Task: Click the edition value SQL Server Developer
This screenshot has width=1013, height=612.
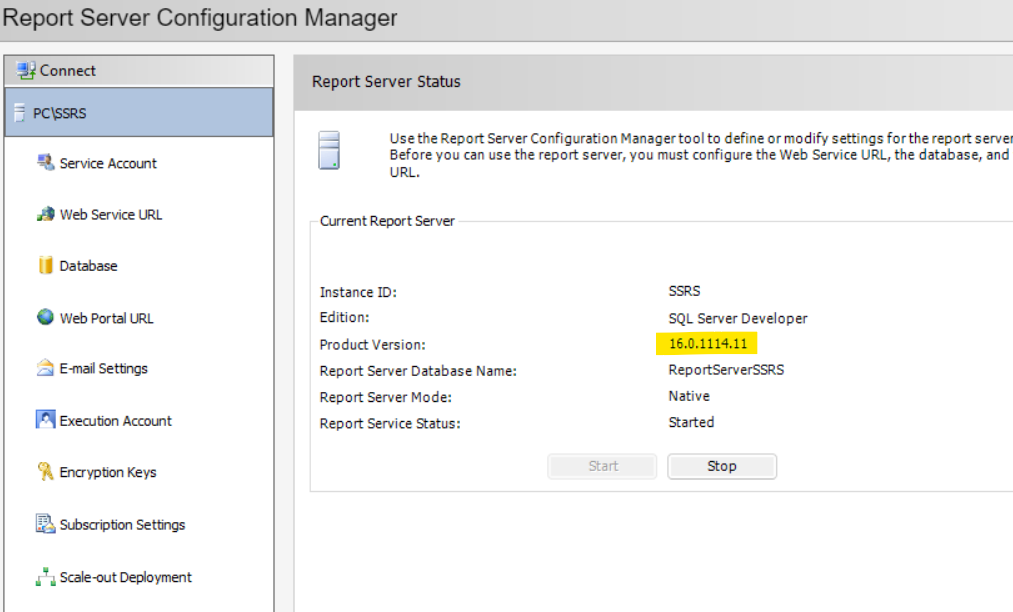Action: [738, 318]
